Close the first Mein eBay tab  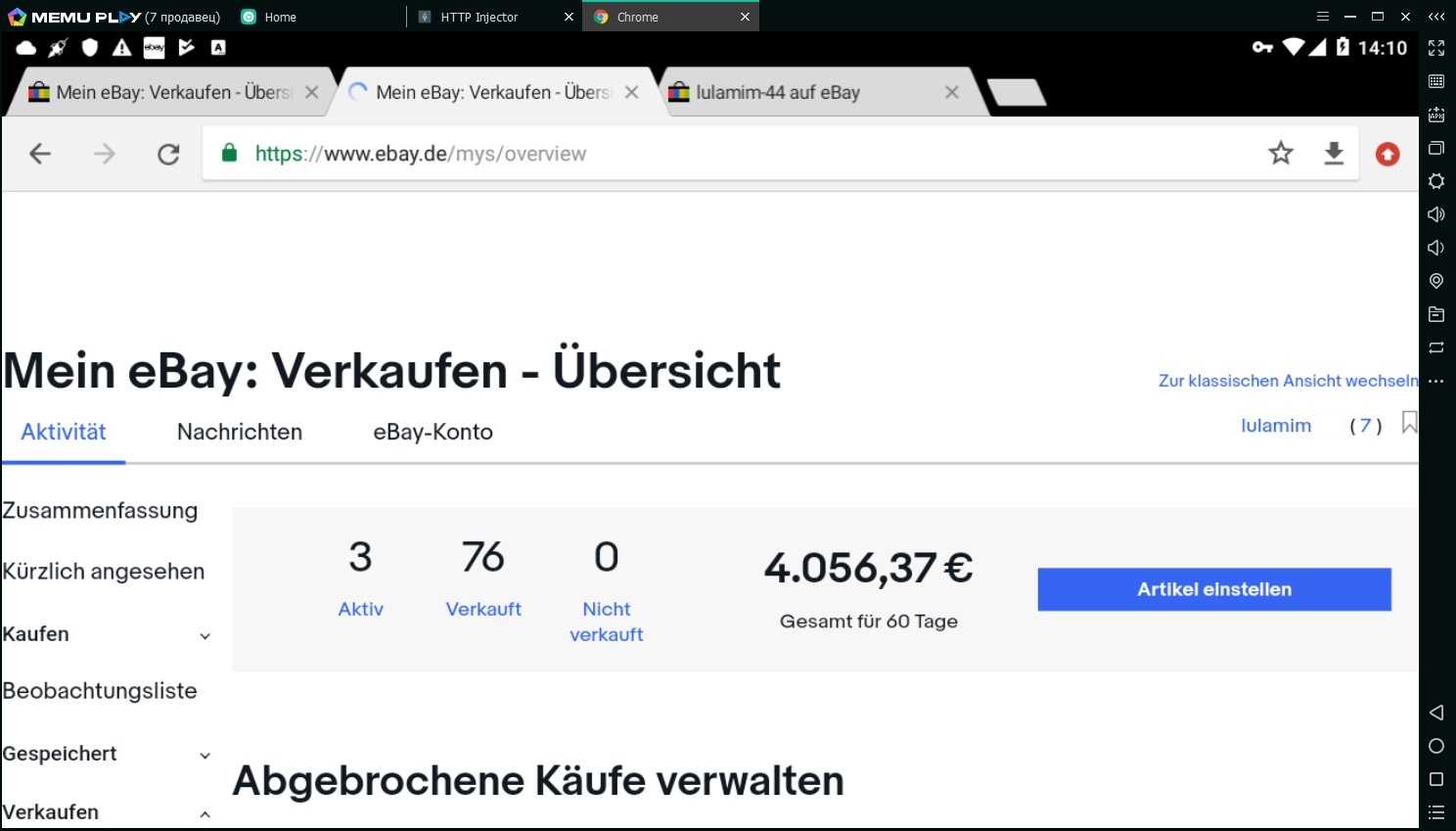pyautogui.click(x=311, y=92)
